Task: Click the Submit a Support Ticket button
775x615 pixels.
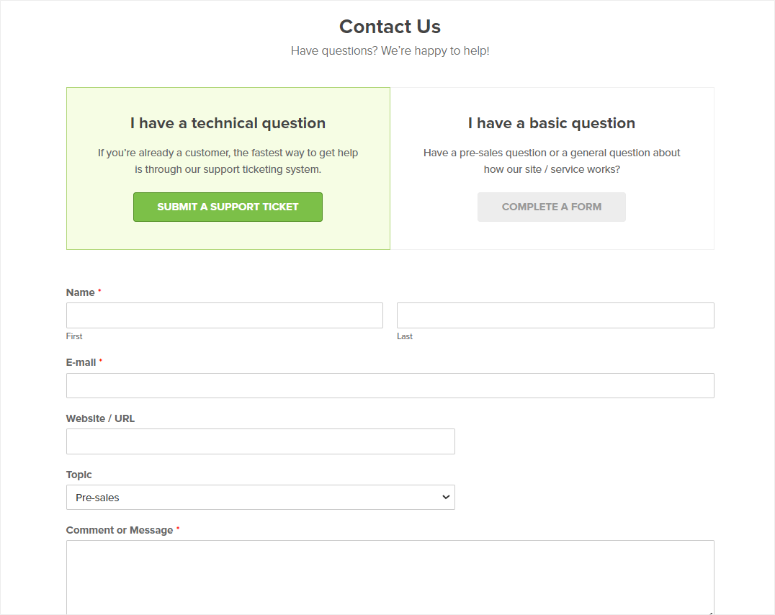Action: click(x=228, y=207)
